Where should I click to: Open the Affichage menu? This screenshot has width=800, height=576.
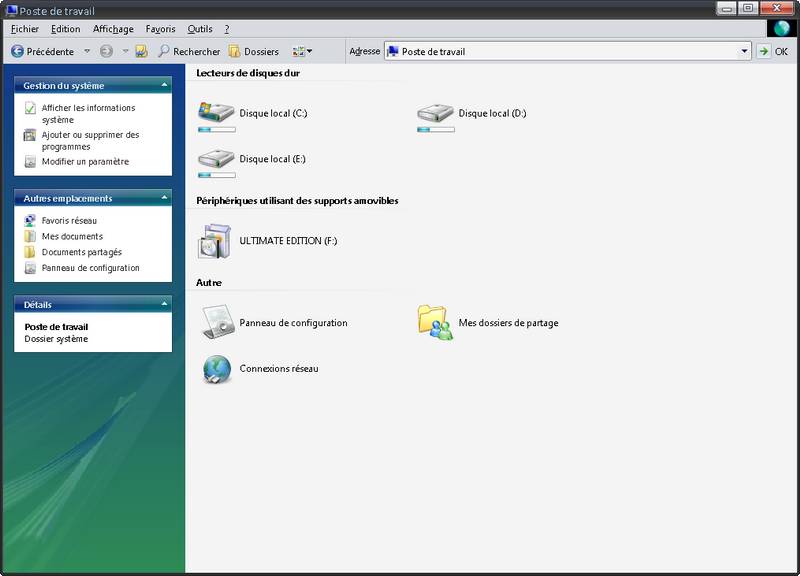click(x=113, y=29)
